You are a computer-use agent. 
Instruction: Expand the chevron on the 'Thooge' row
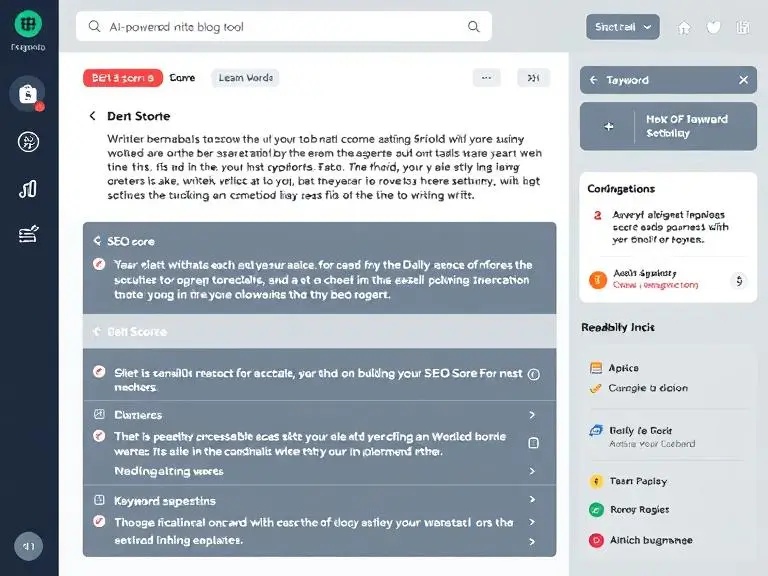pos(532,523)
